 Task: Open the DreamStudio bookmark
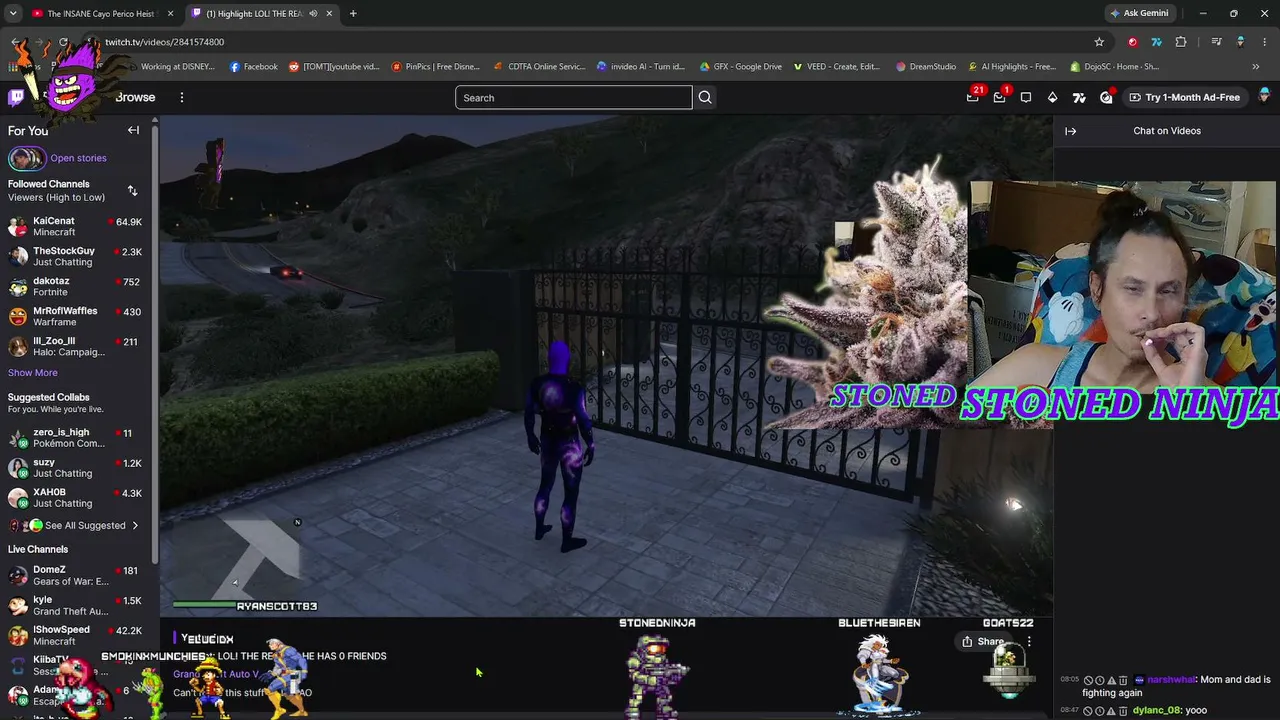926,67
